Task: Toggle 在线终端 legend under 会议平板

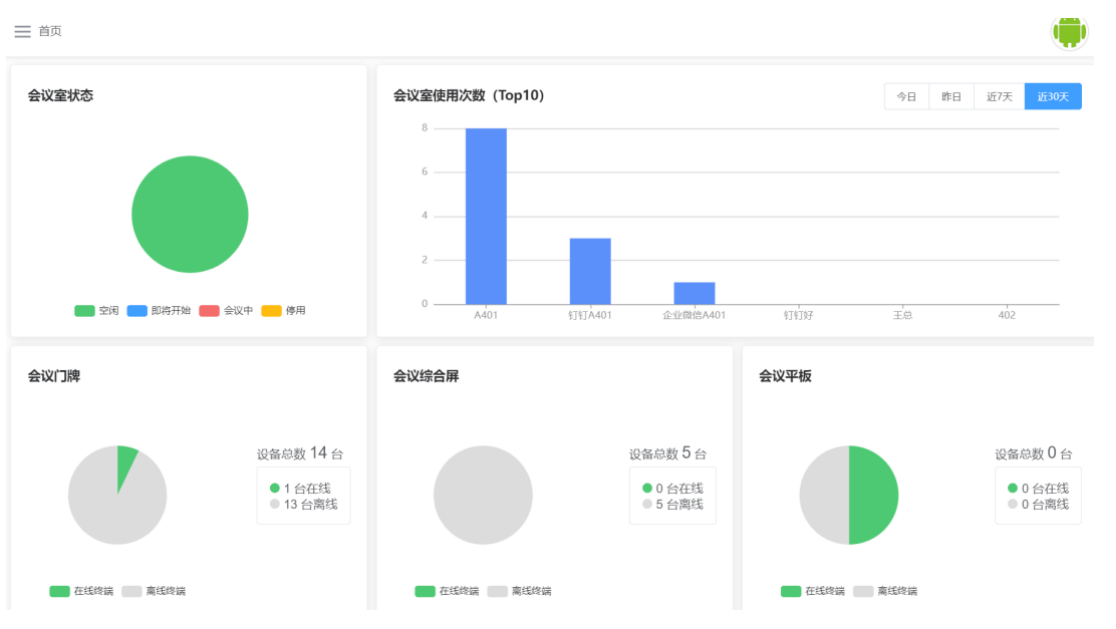Action: (813, 591)
